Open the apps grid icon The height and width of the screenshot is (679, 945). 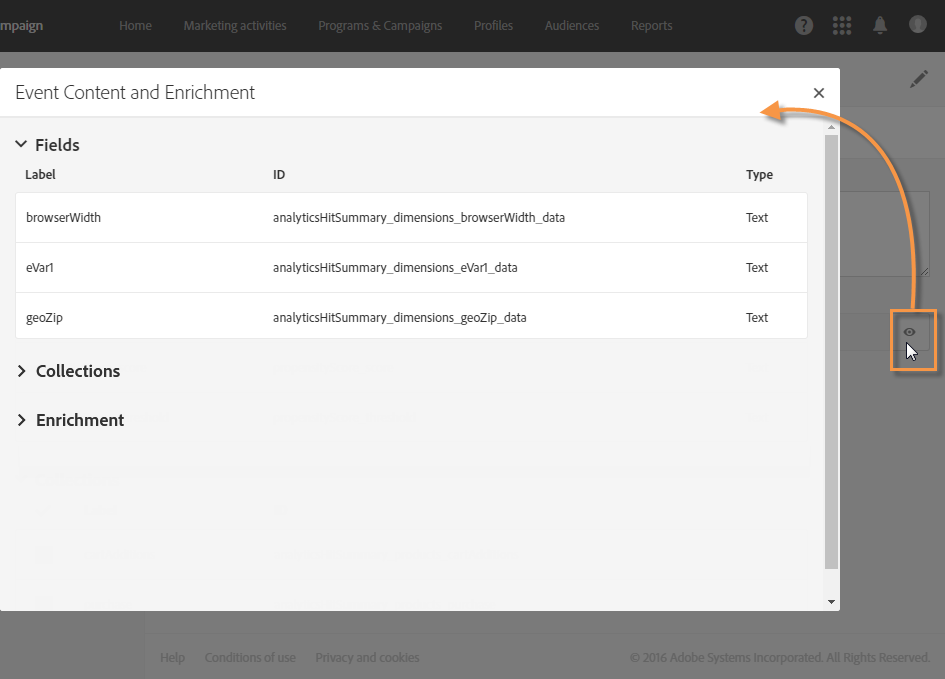pos(842,25)
